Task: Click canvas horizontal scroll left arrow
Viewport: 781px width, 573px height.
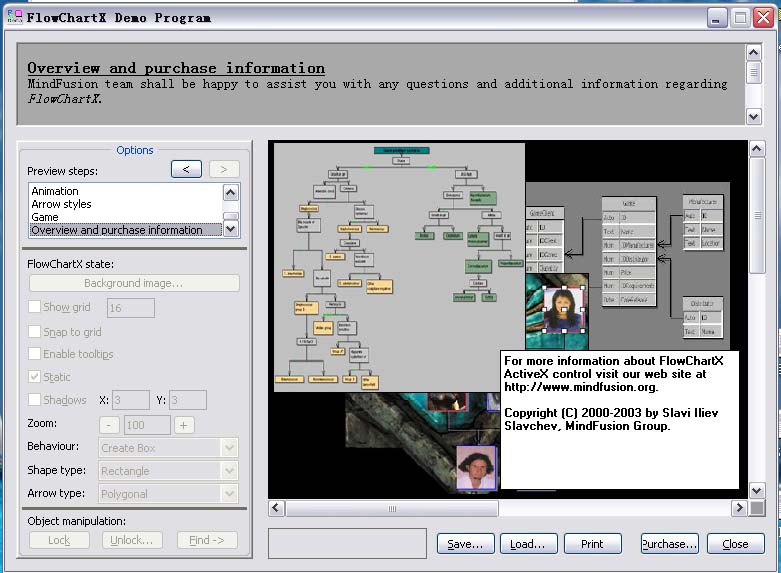Action: pyautogui.click(x=276, y=508)
